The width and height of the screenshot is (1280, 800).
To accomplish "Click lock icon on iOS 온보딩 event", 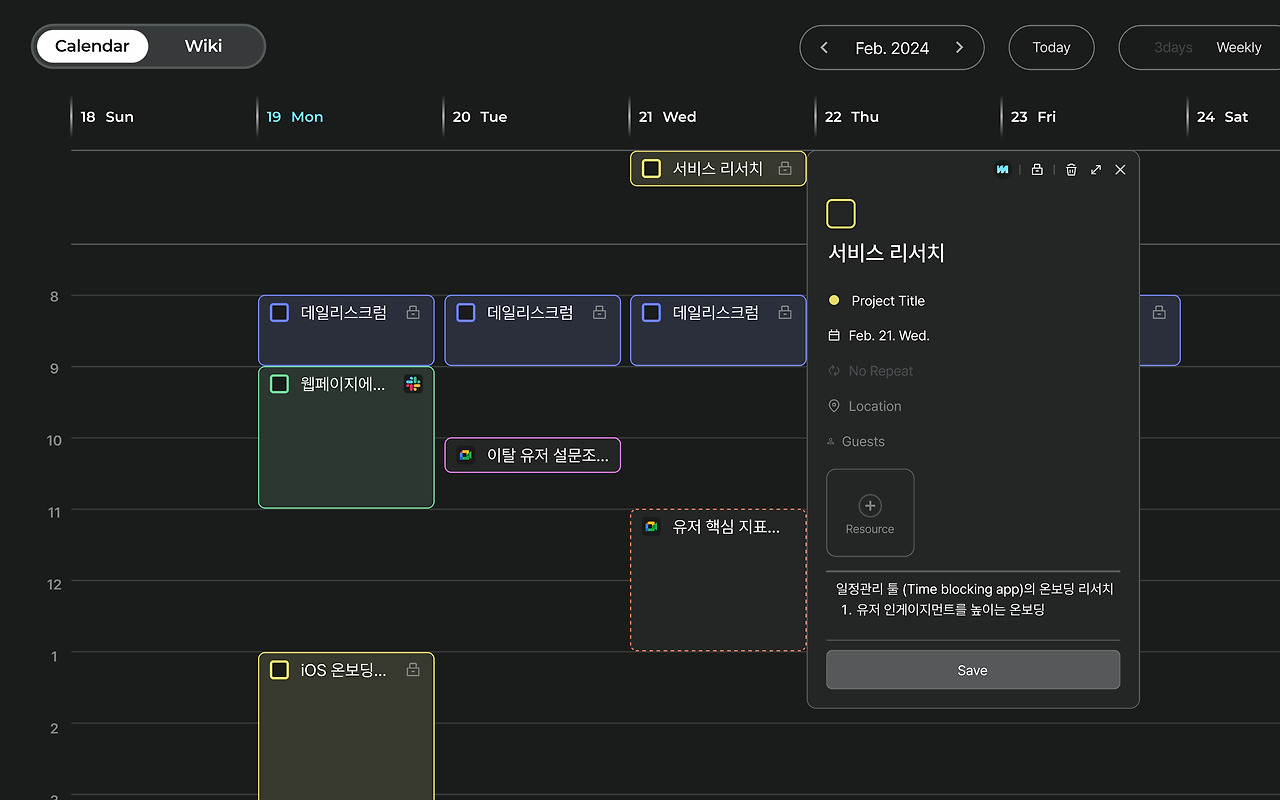I will 413,670.
